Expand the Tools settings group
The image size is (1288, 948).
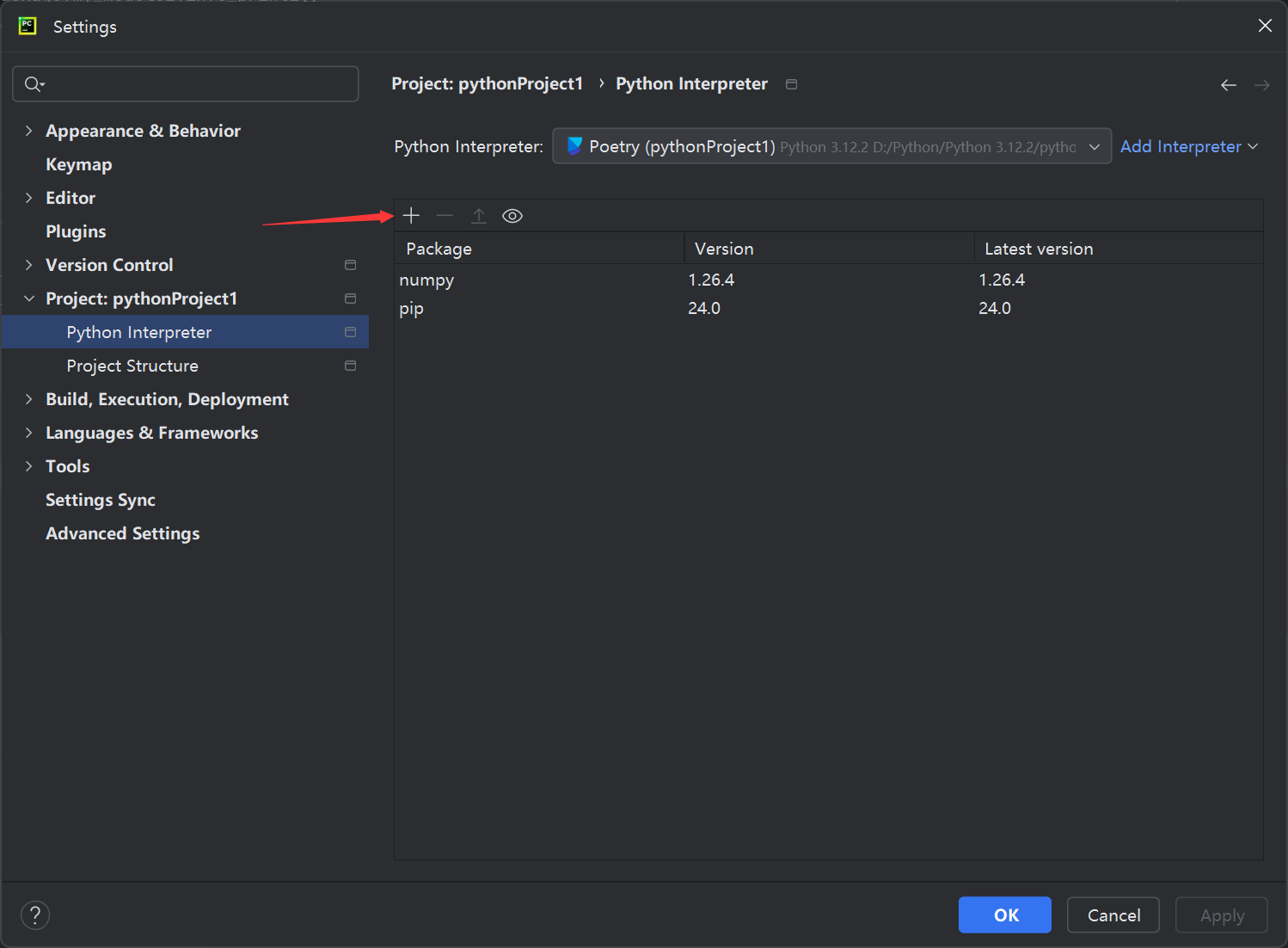29,466
